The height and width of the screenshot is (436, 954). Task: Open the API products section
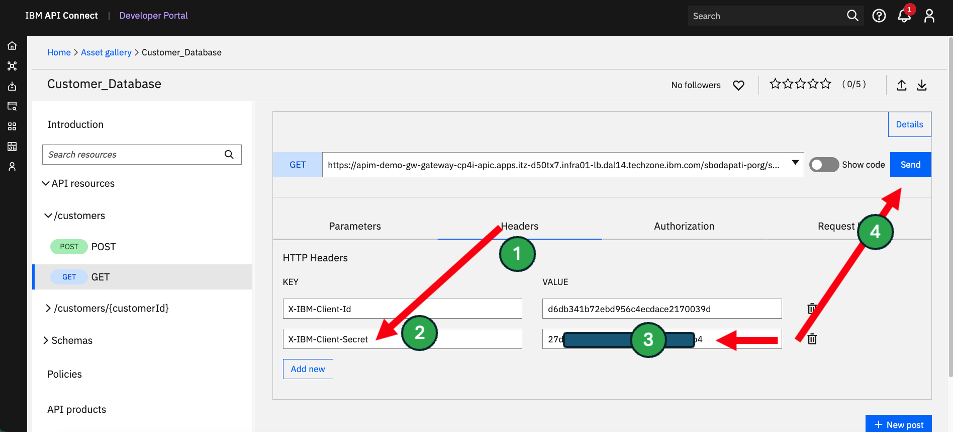[77, 409]
